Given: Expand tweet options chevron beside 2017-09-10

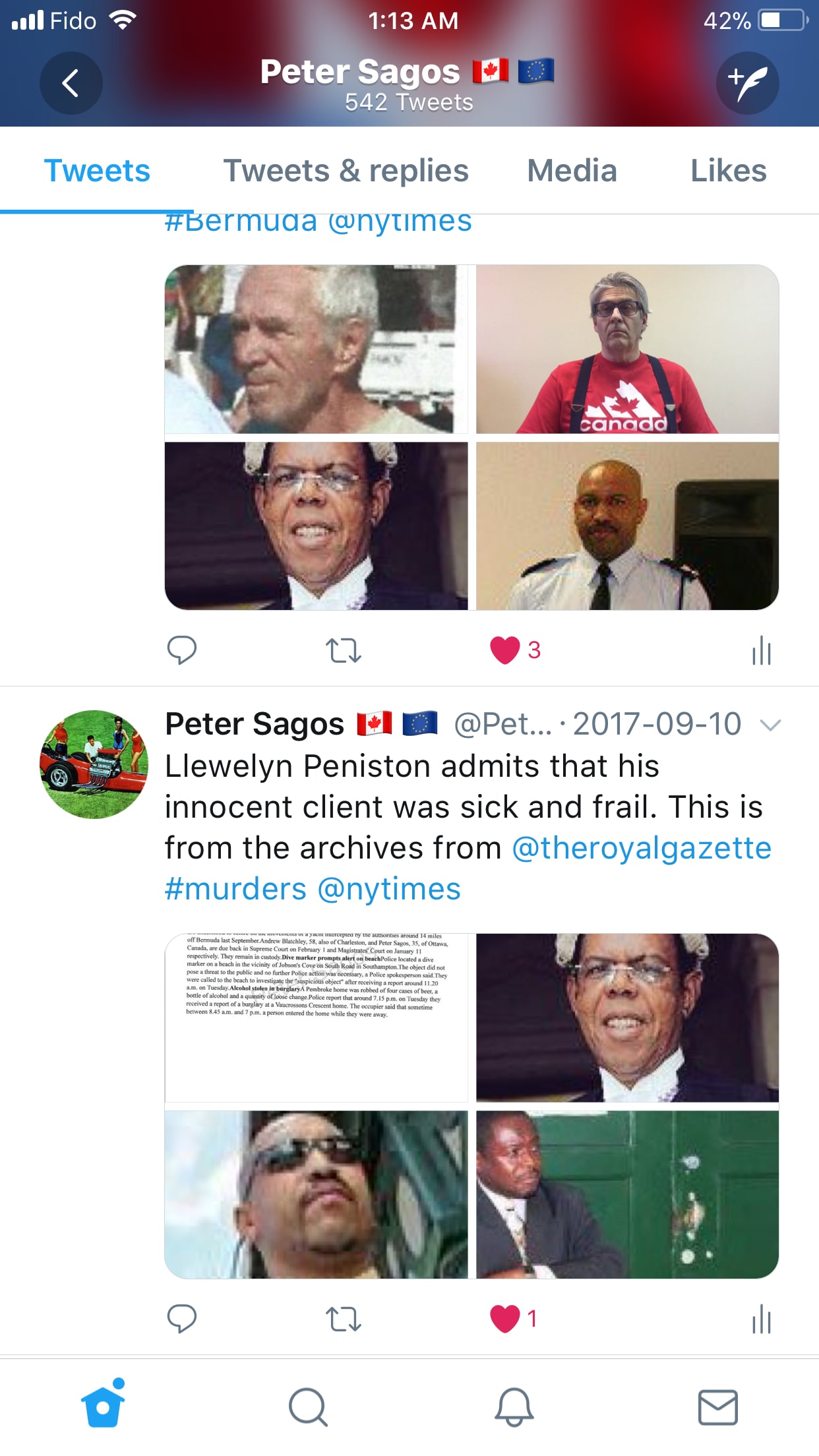Looking at the screenshot, I should 770,725.
